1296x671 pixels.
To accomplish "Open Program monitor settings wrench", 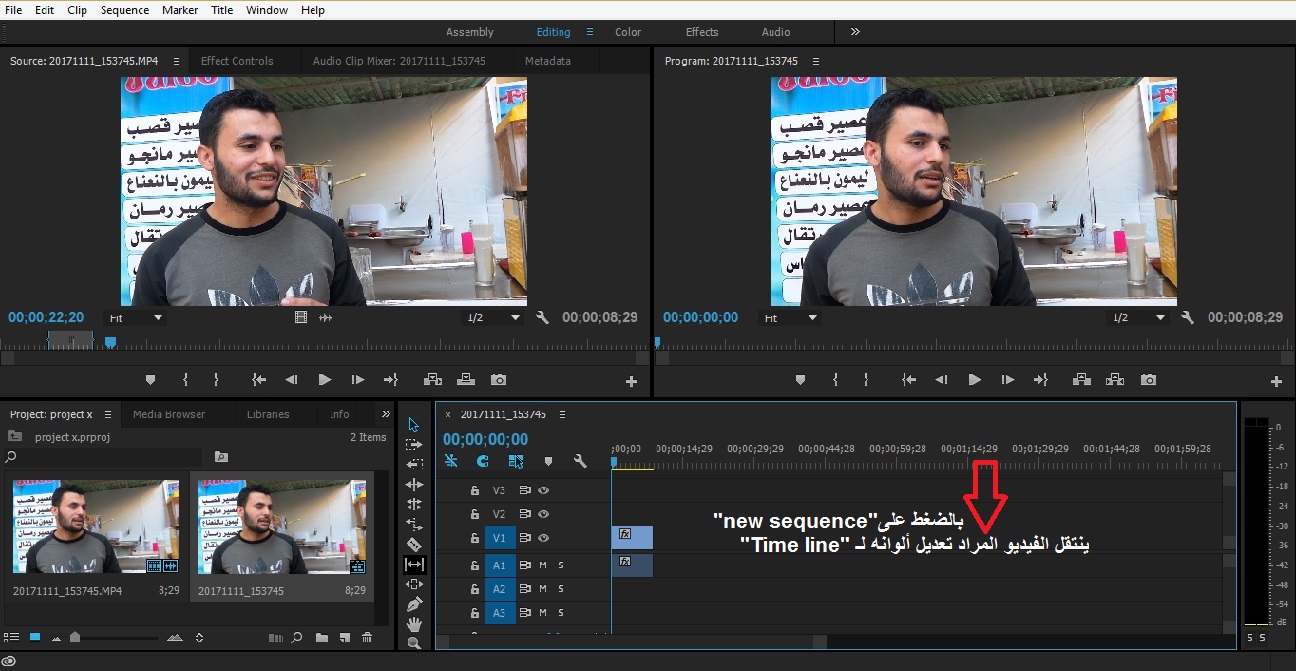I will pyautogui.click(x=1188, y=317).
